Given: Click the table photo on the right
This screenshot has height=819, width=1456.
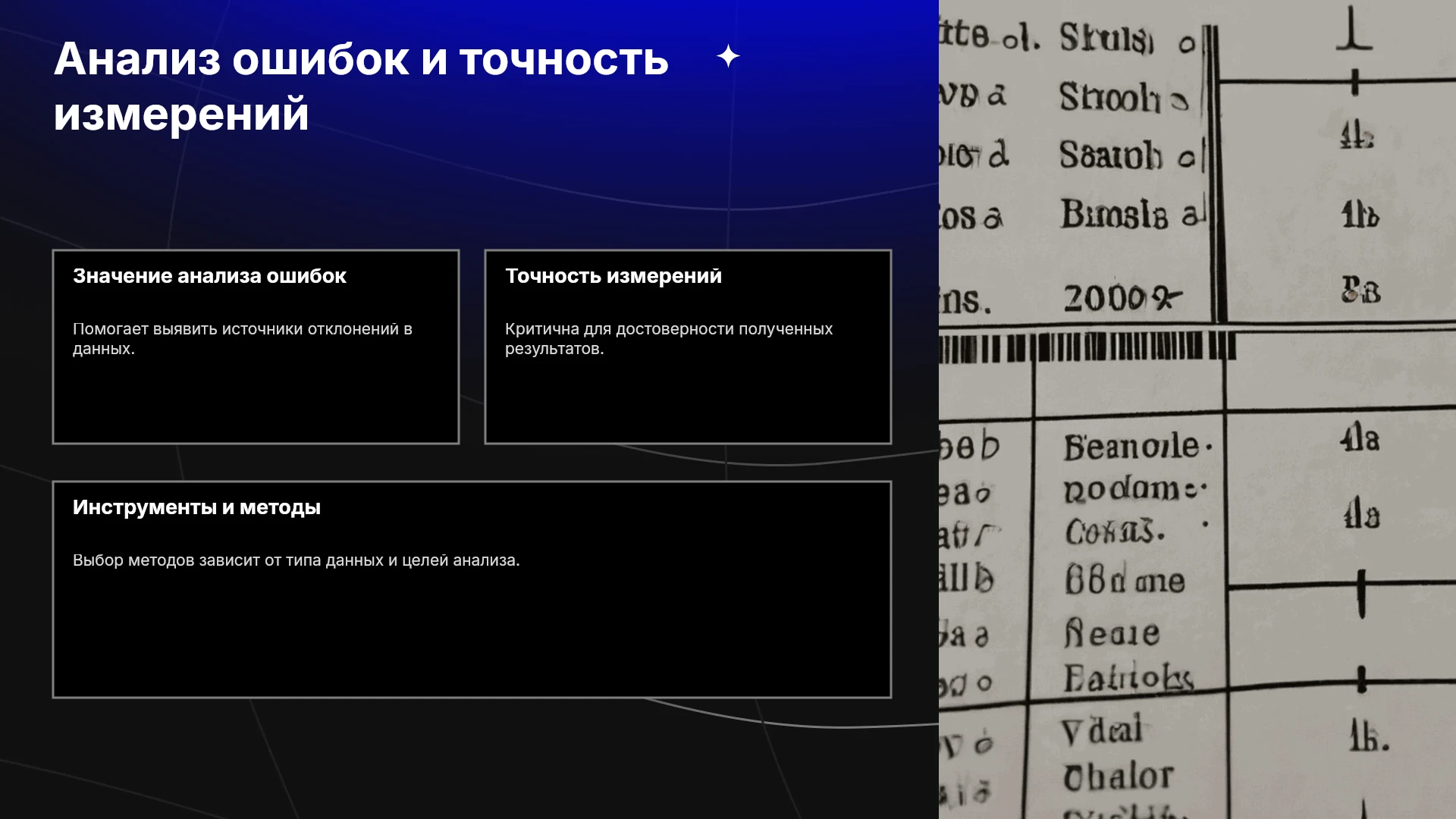Looking at the screenshot, I should pos(1197,409).
